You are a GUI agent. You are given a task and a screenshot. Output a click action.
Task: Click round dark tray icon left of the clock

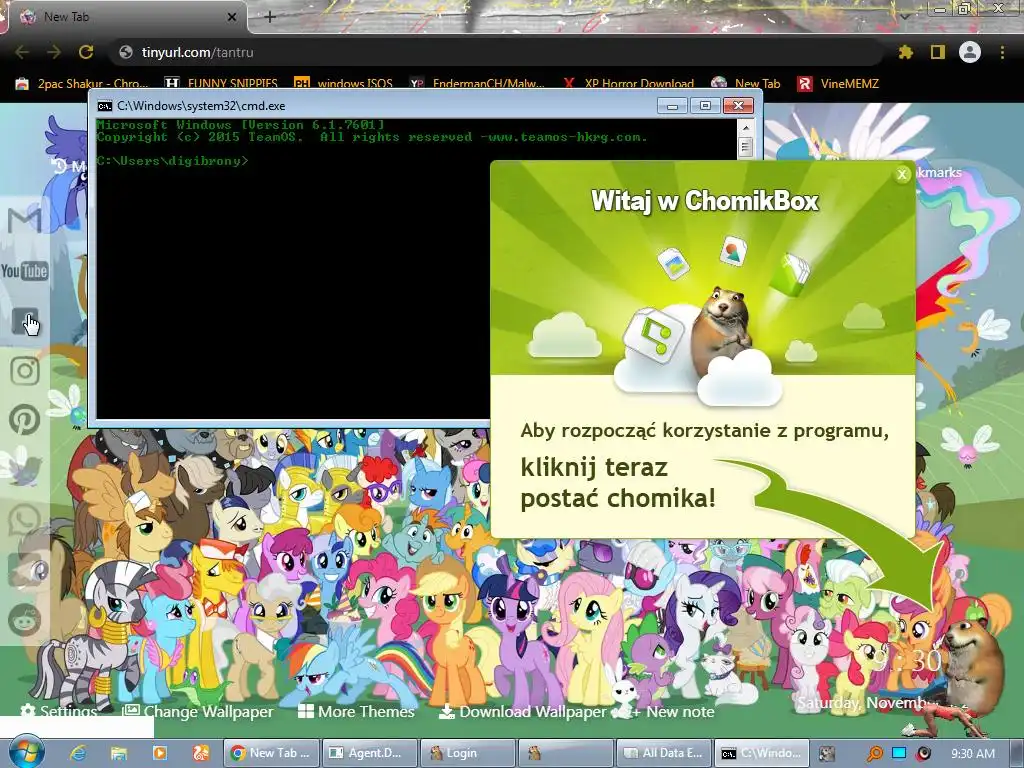tap(923, 753)
